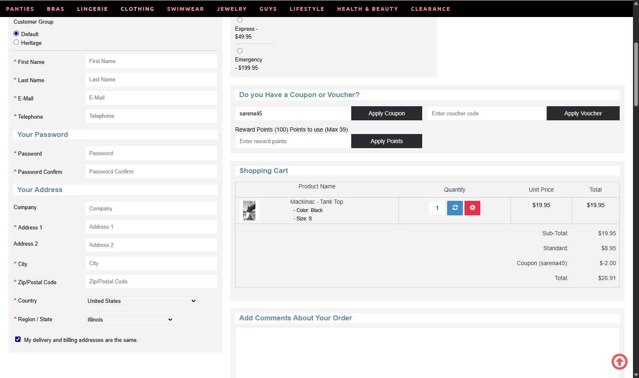Click the blue refresh quantity icon

[455, 208]
